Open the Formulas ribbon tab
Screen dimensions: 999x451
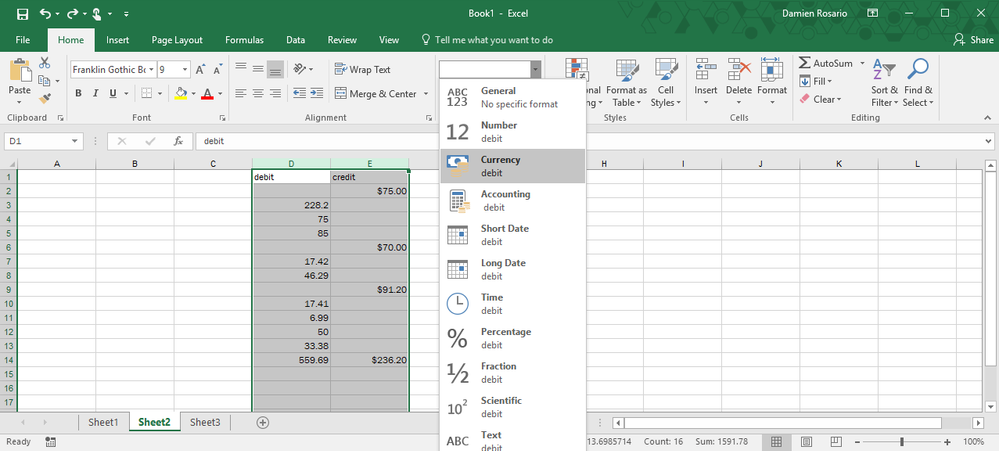tap(244, 40)
